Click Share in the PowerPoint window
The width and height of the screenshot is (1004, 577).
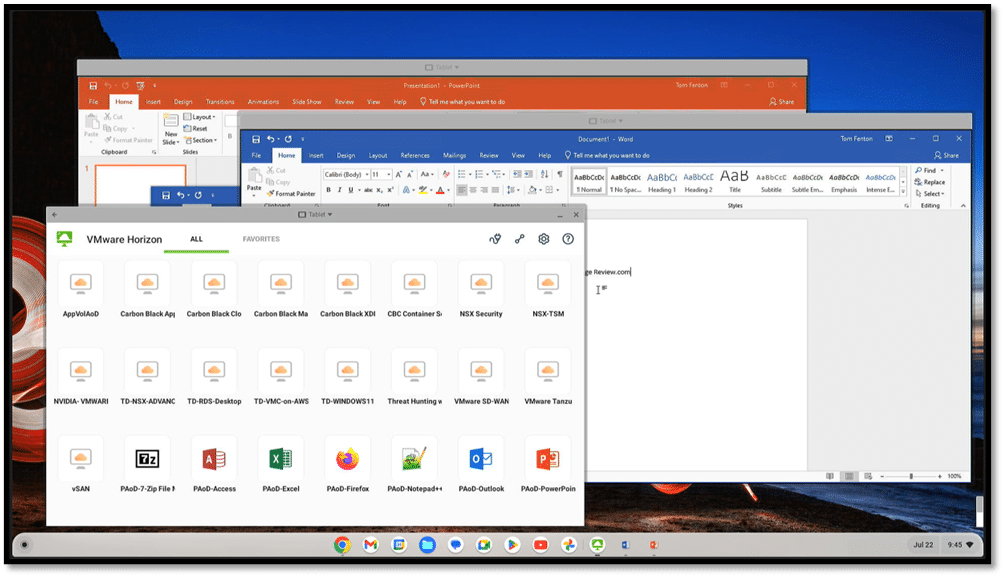click(782, 102)
